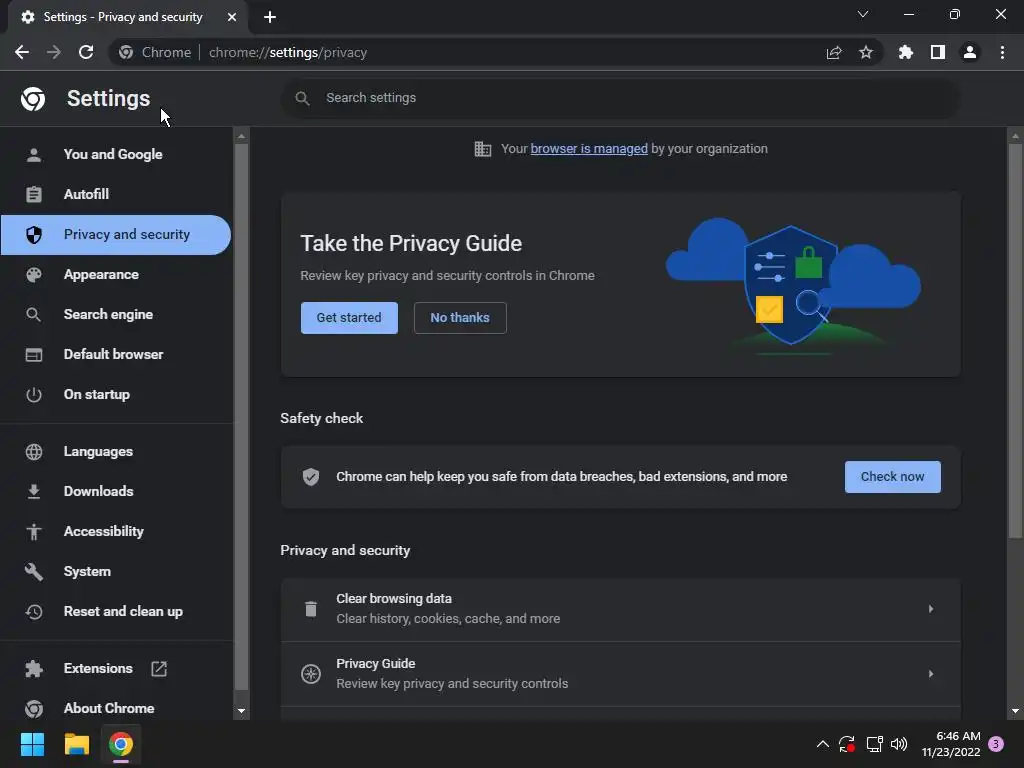This screenshot has width=1024, height=768.
Task: Show hidden system tray icons
Action: (x=823, y=744)
